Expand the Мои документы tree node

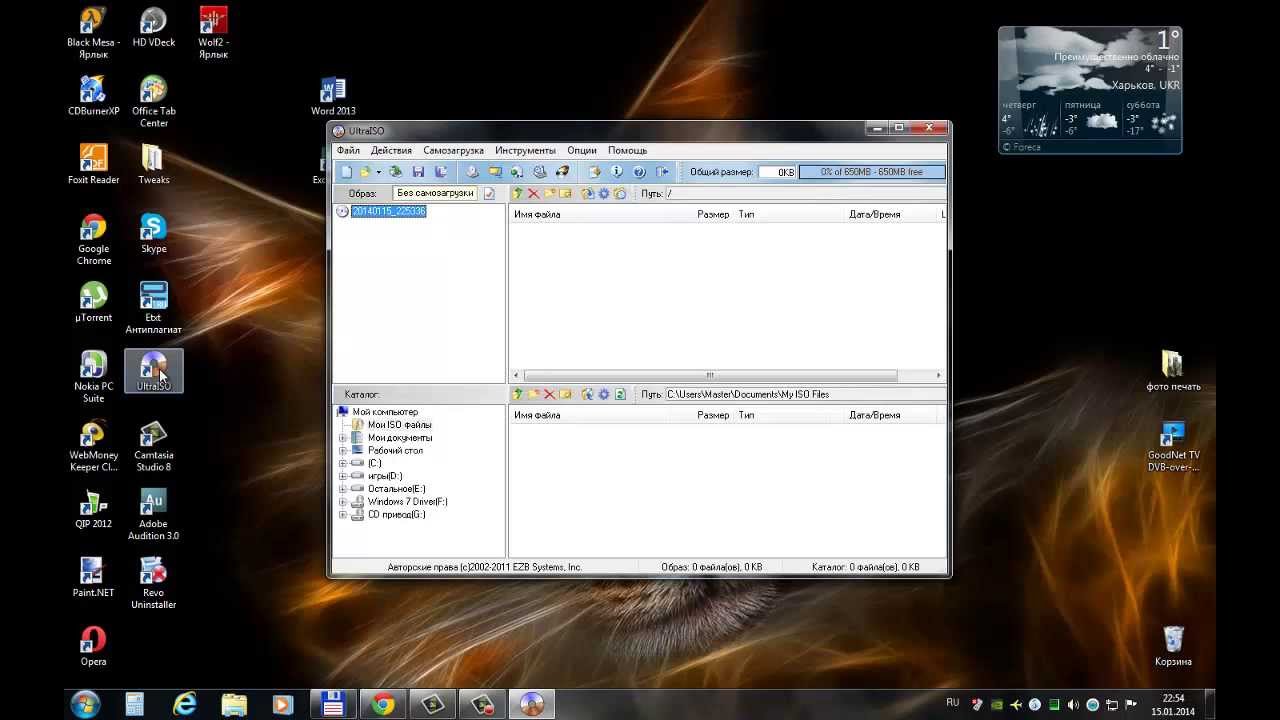click(343, 438)
